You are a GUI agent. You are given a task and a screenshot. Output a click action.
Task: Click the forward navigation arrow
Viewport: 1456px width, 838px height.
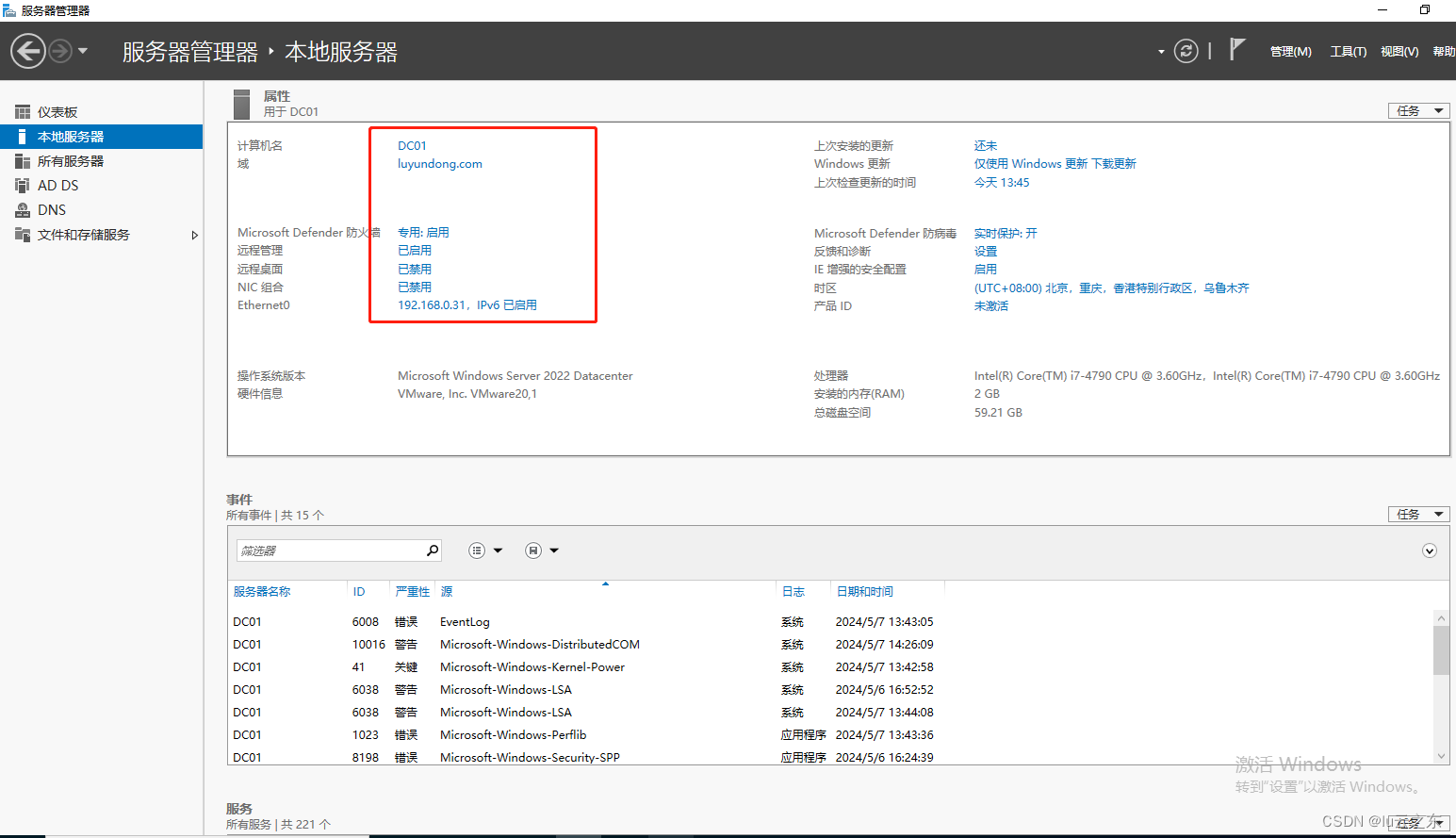[x=60, y=51]
